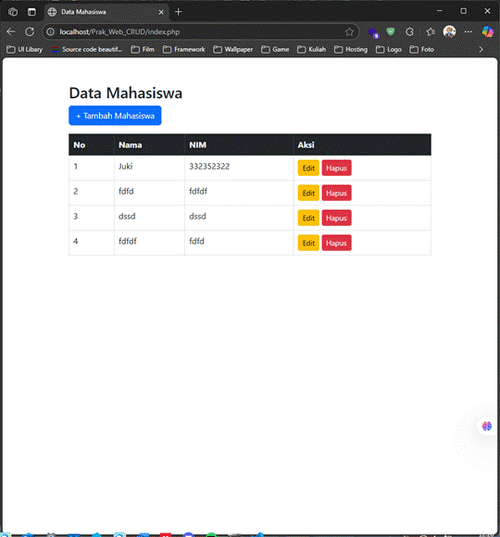Click the floating brain assistant icon
Screen dimensions: 500x537
point(487,426)
